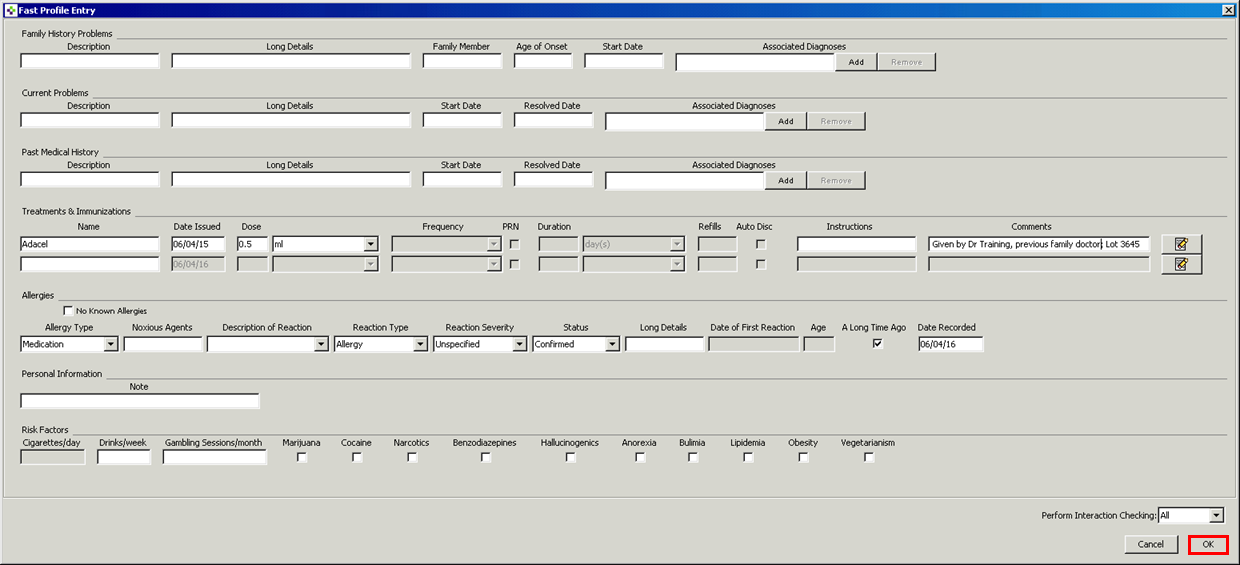
Task: Click Instructions field for Adacel
Action: pyautogui.click(x=857, y=244)
